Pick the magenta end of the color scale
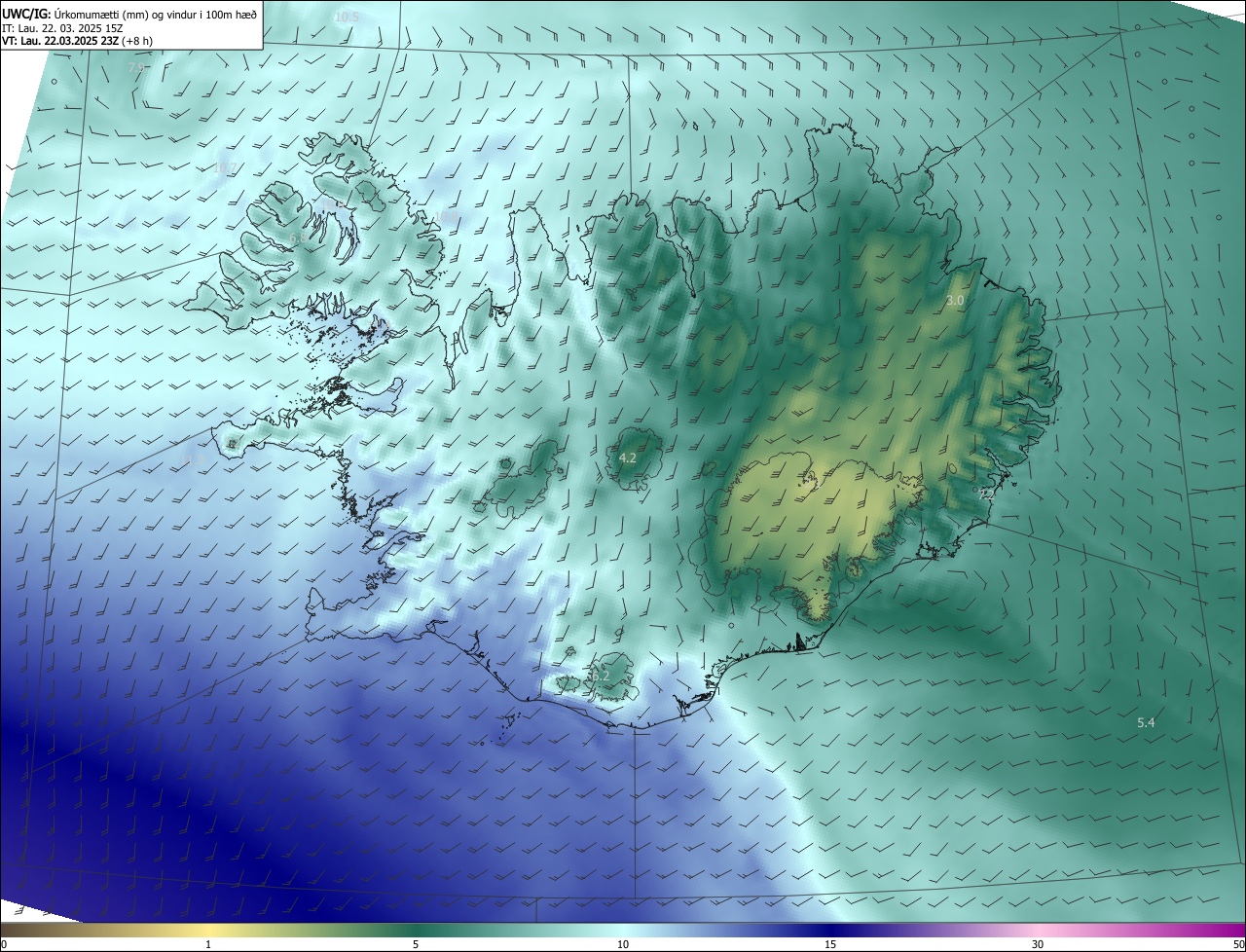The width and height of the screenshot is (1246, 952). tap(1228, 930)
